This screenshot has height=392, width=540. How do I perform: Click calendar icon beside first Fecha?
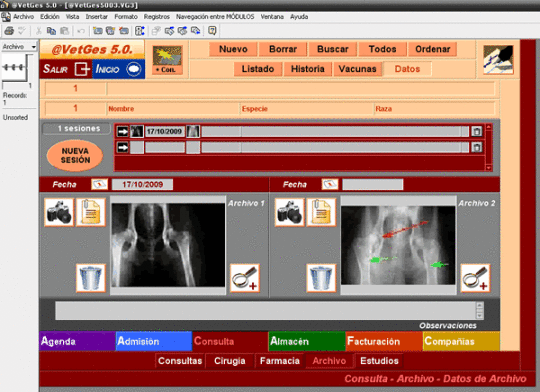point(99,184)
